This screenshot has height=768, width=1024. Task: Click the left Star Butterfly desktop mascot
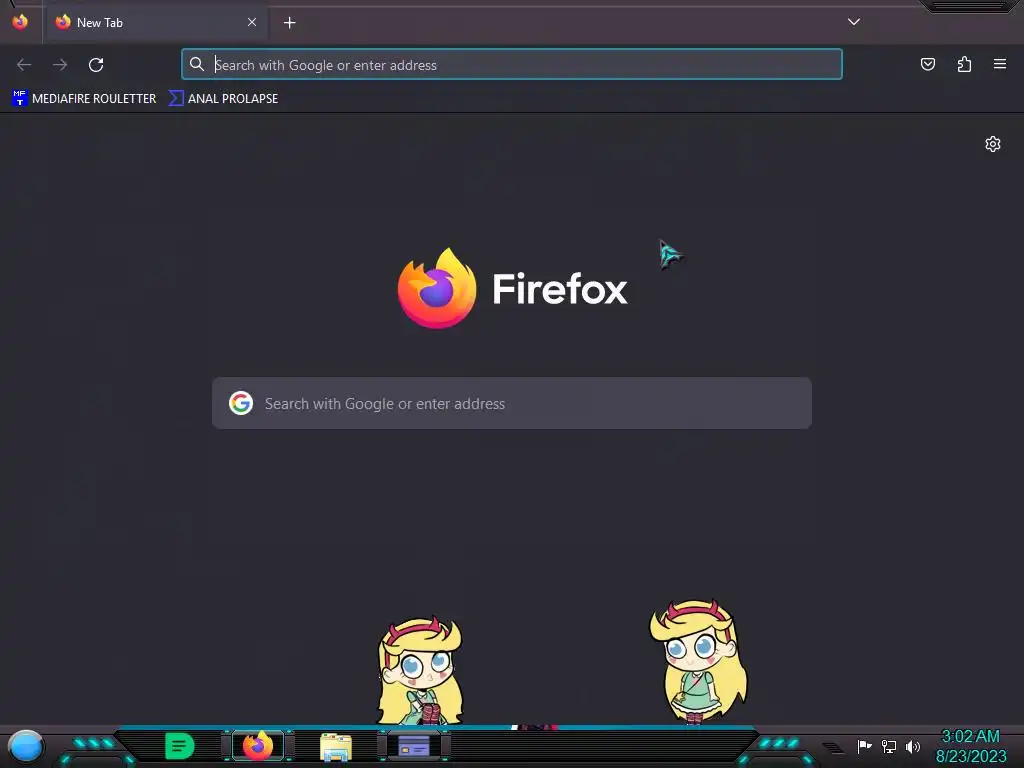(420, 671)
